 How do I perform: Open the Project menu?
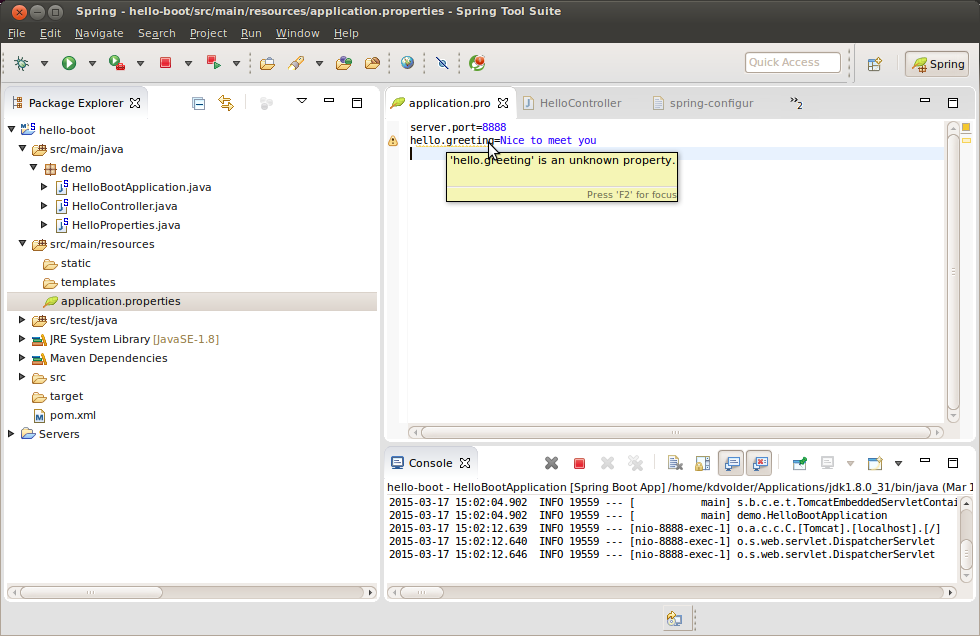[x=208, y=33]
